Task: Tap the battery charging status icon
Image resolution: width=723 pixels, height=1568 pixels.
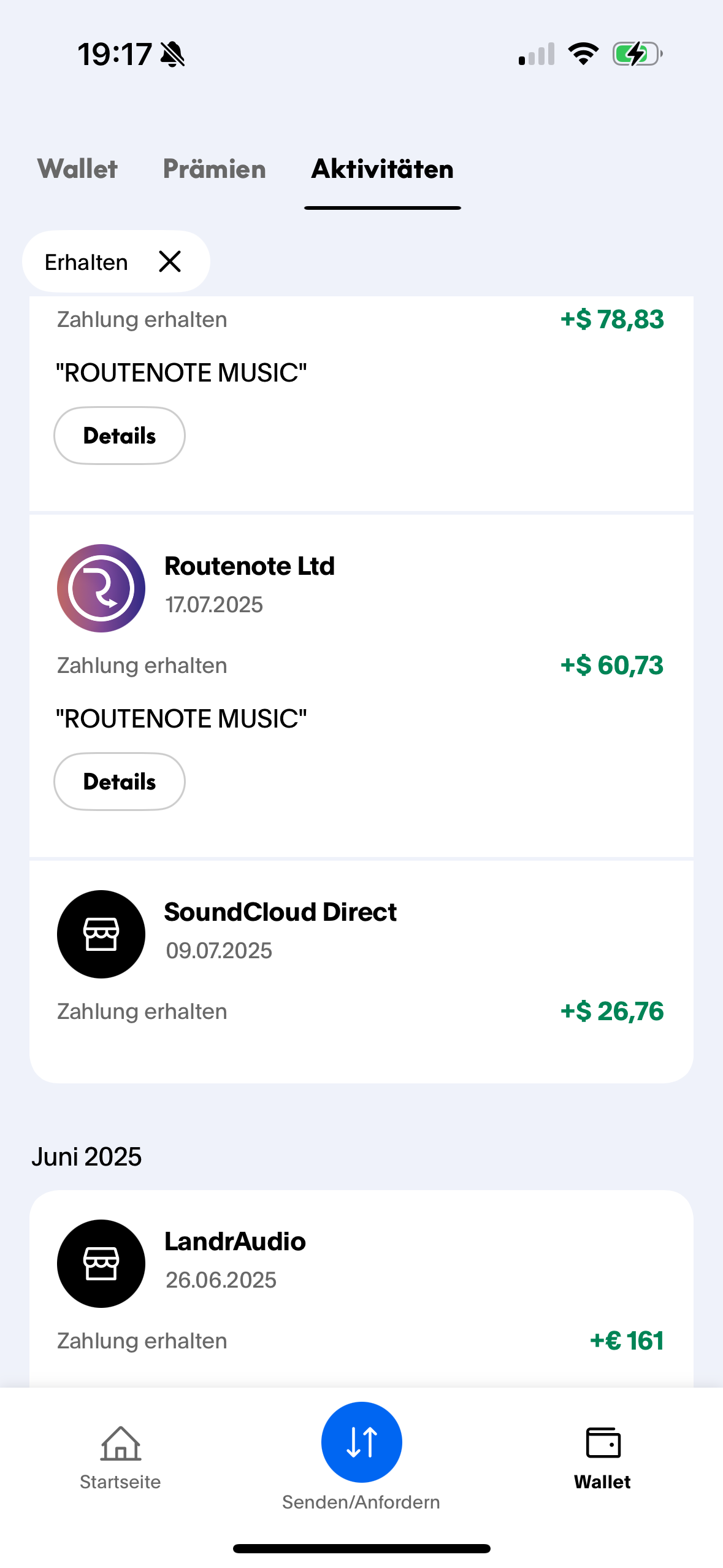Action: pyautogui.click(x=637, y=54)
